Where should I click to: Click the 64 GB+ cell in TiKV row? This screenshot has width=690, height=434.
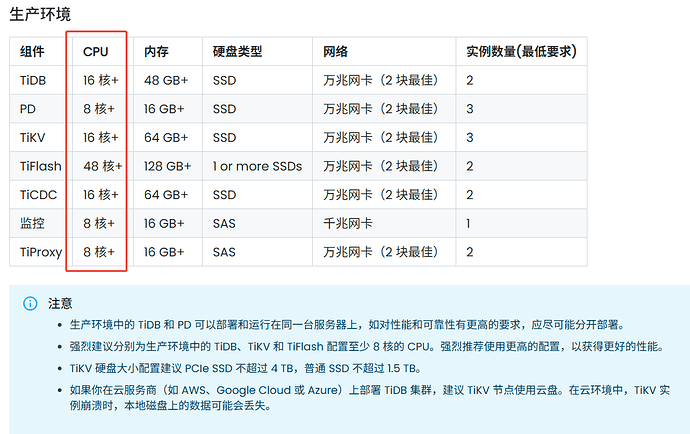166,137
